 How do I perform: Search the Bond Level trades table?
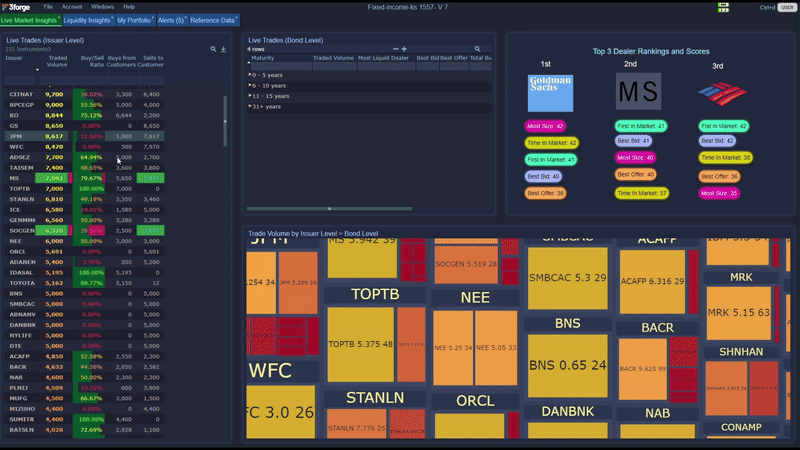coord(478,49)
